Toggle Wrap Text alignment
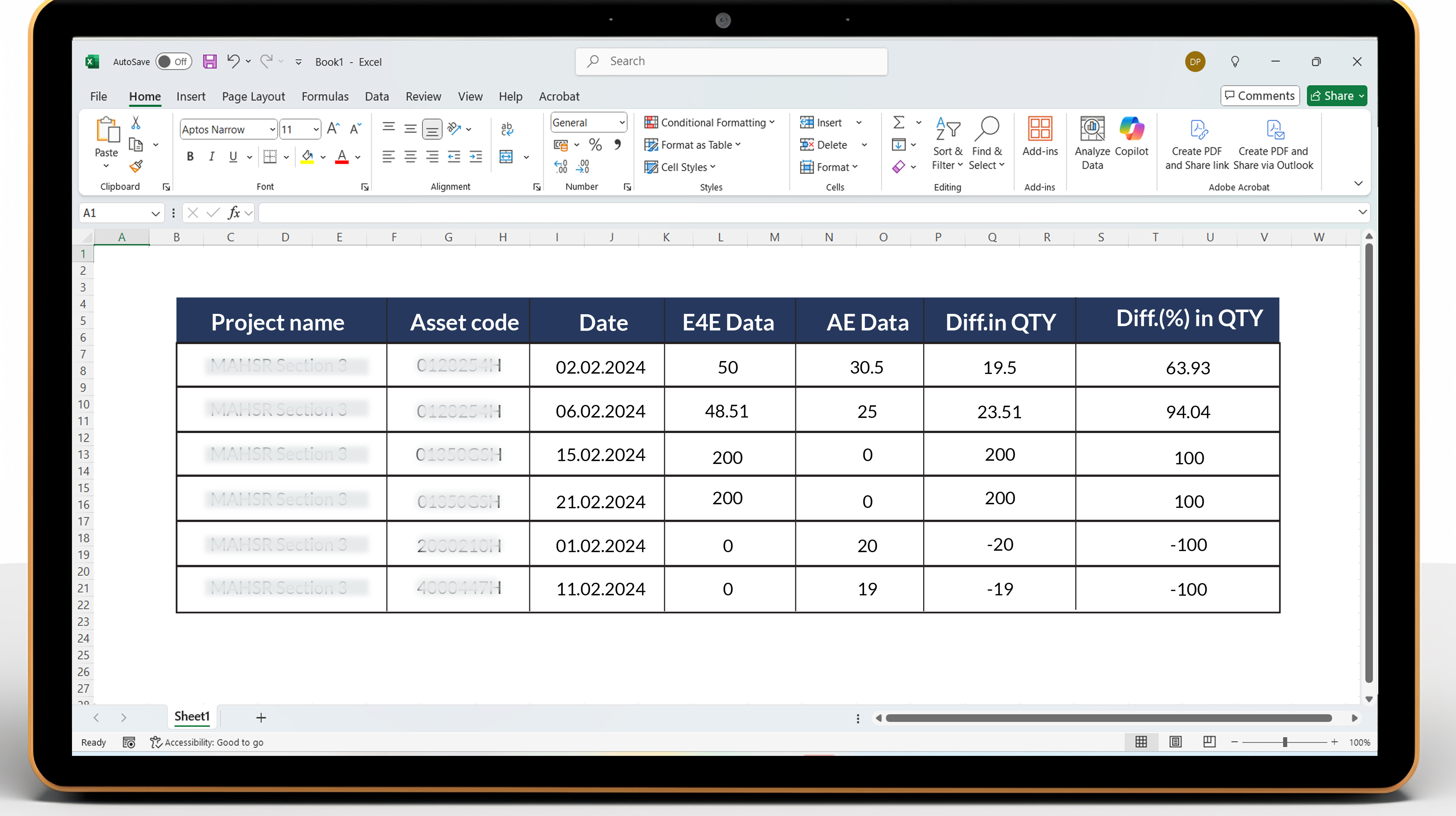The width and height of the screenshot is (1456, 816). [x=507, y=130]
